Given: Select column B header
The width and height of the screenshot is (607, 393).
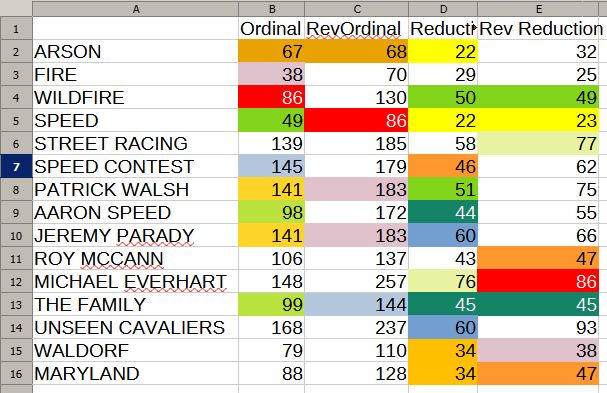Looking at the screenshot, I should coord(272,9).
